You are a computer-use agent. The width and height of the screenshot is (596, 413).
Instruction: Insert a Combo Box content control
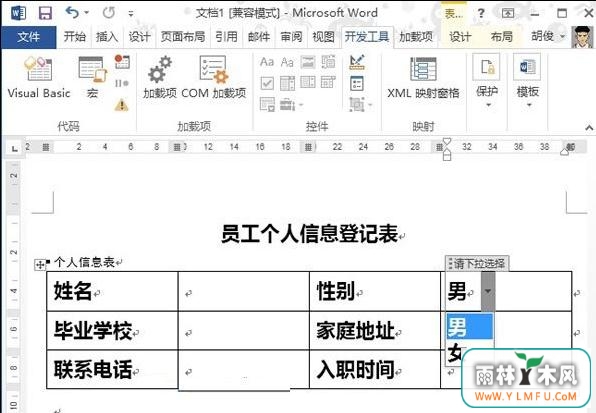287,83
